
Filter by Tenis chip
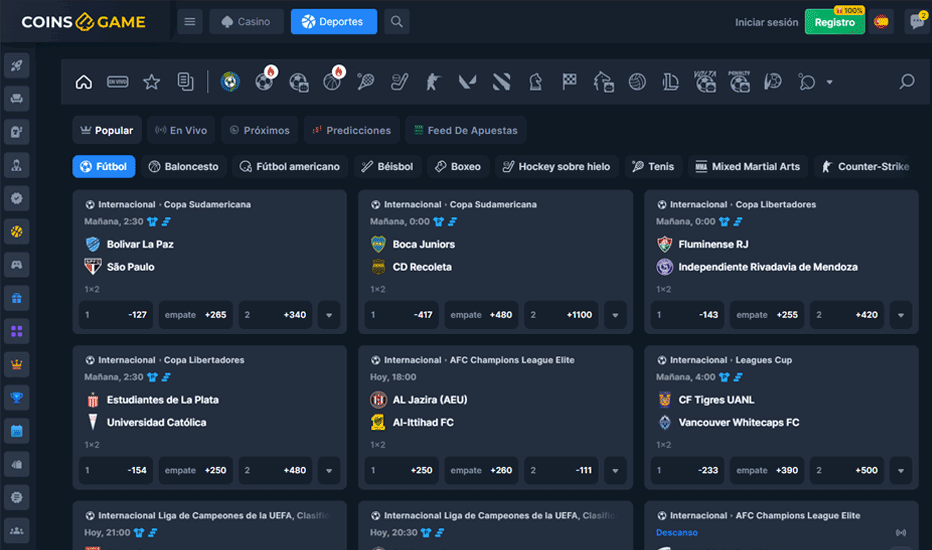[x=653, y=166]
